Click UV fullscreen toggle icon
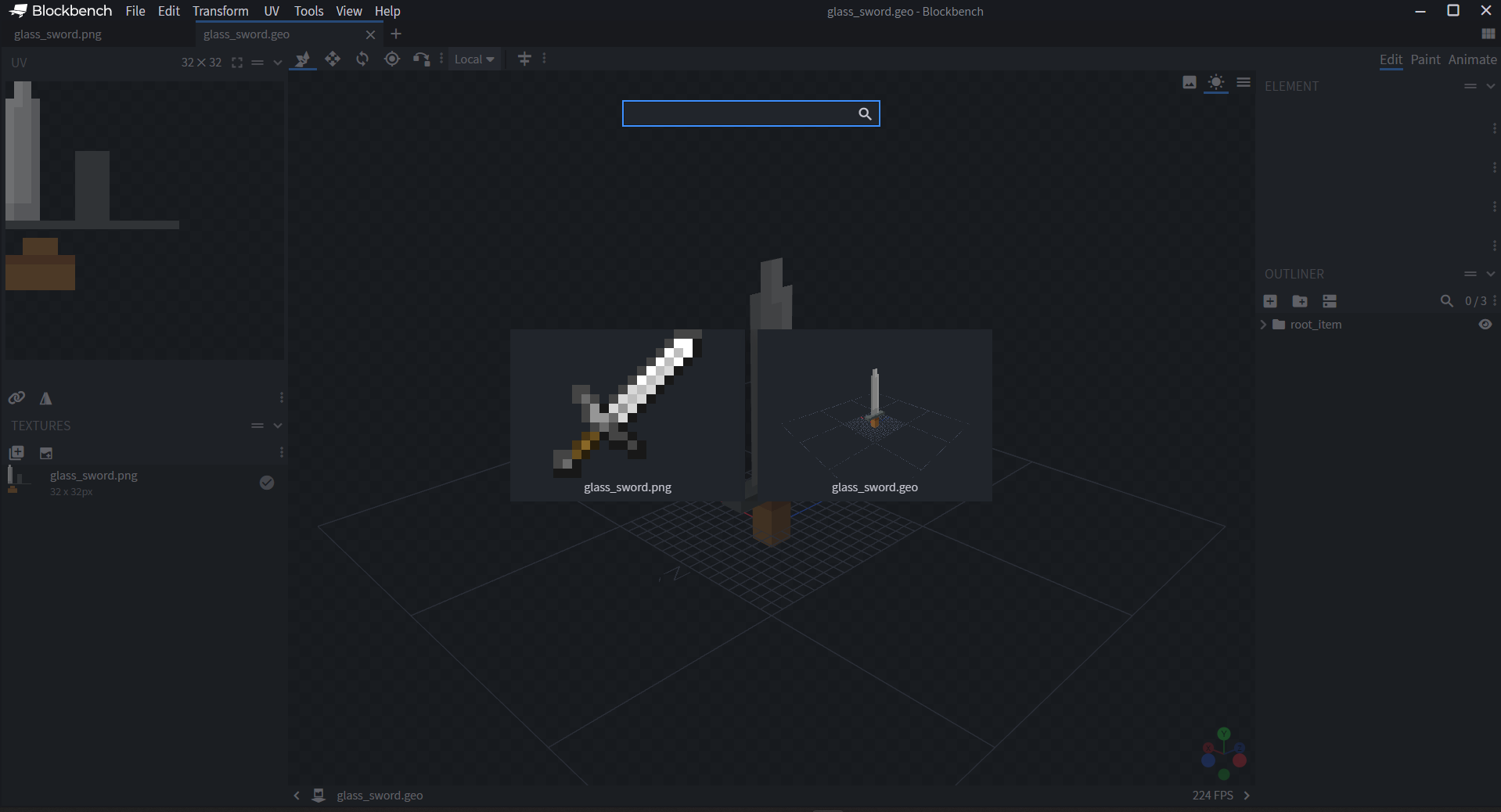1501x812 pixels. (237, 63)
